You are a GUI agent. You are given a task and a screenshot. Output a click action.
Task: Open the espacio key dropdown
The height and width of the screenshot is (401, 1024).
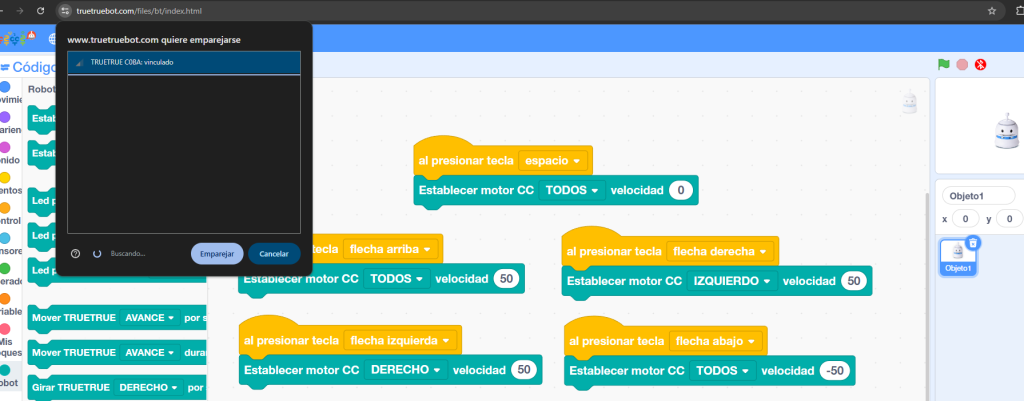click(x=552, y=161)
